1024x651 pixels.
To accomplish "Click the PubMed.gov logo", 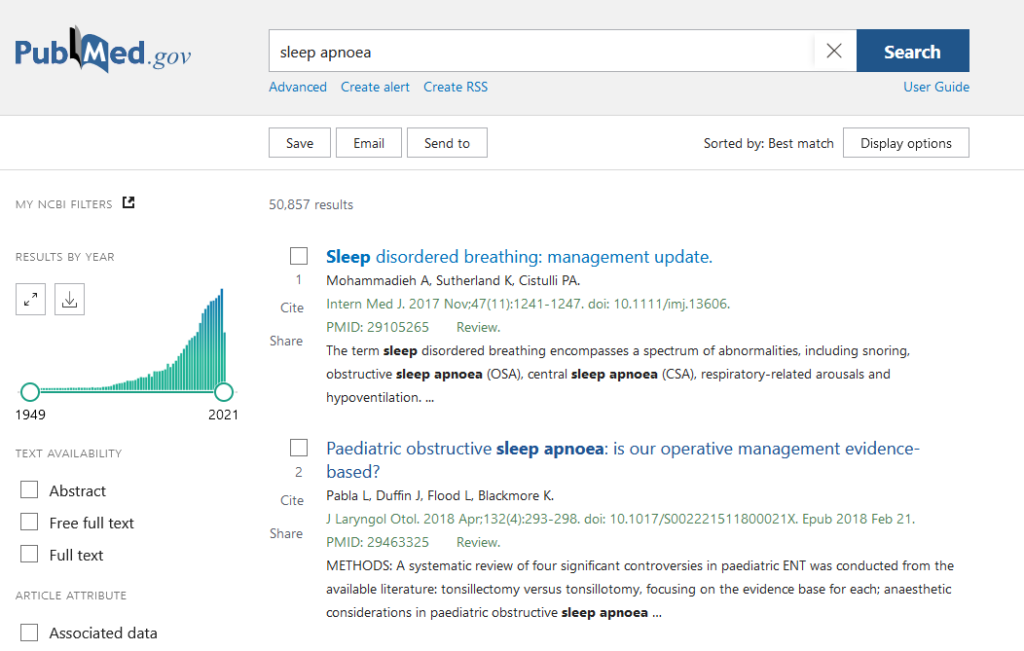I will pos(103,53).
